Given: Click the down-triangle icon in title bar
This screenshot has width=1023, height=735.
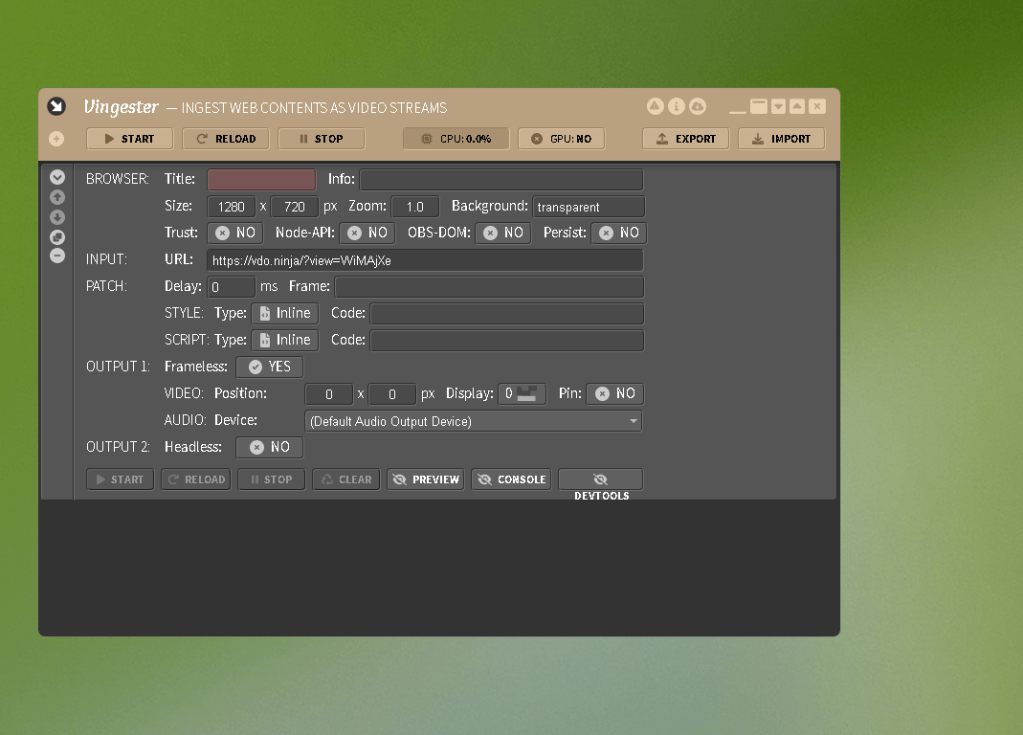Looking at the screenshot, I should (778, 106).
